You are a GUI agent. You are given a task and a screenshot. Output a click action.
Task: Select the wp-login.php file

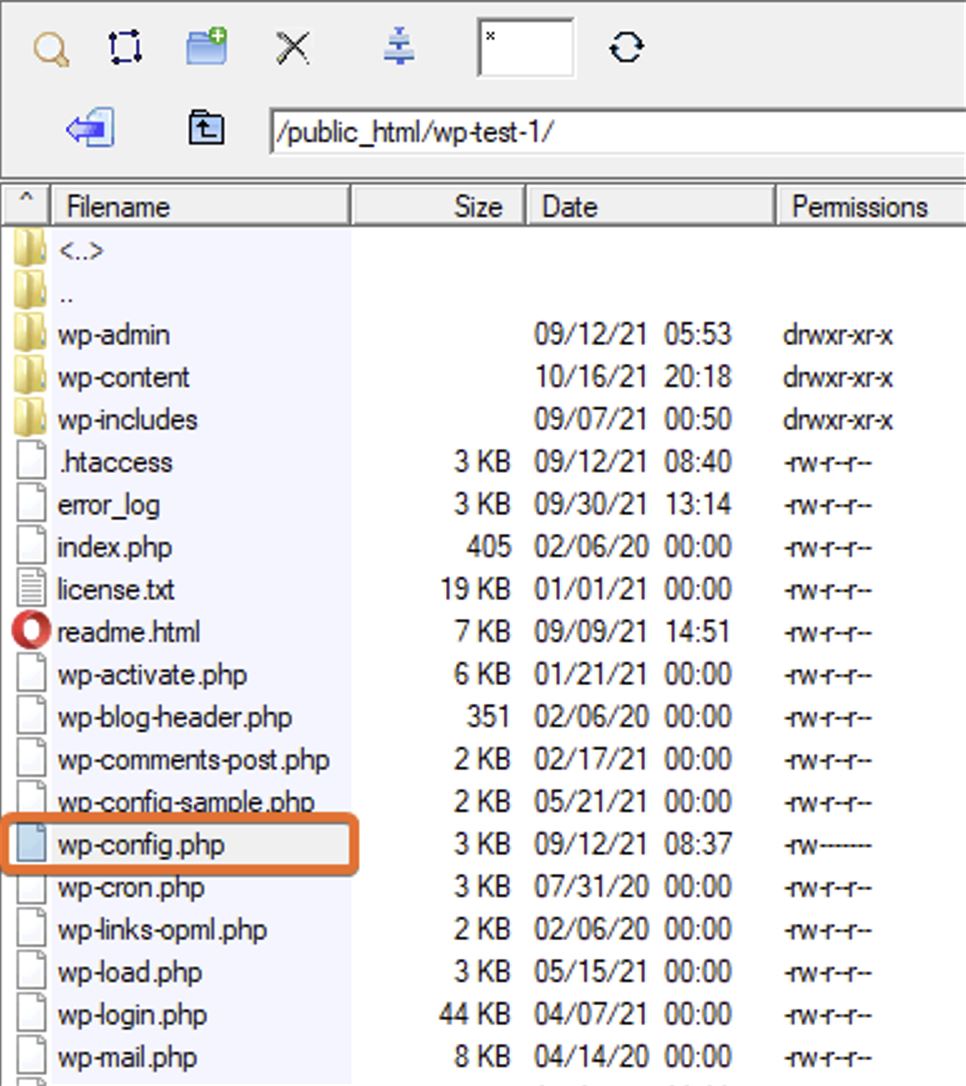132,1015
